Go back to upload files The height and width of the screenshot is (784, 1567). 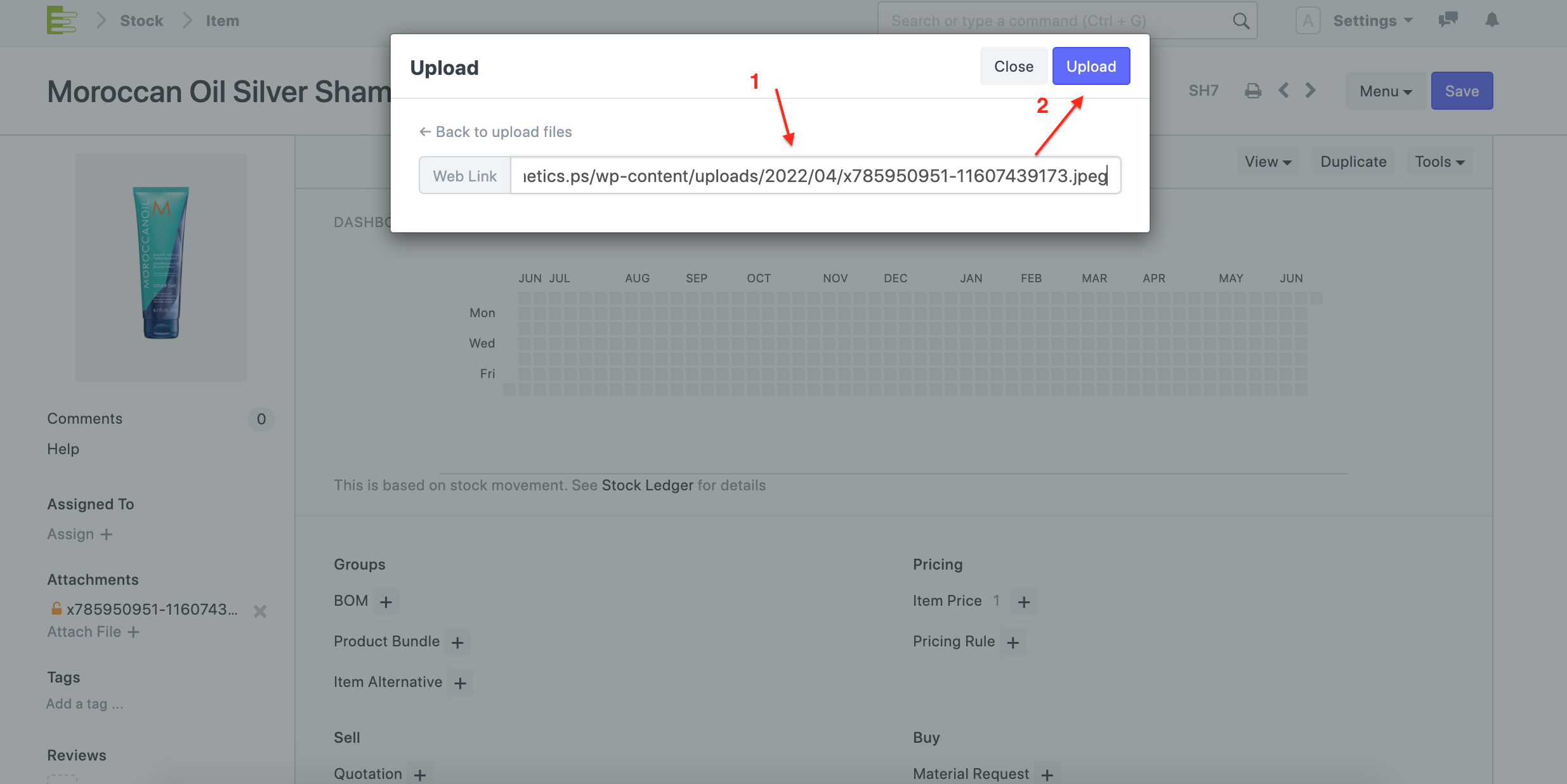coord(495,132)
